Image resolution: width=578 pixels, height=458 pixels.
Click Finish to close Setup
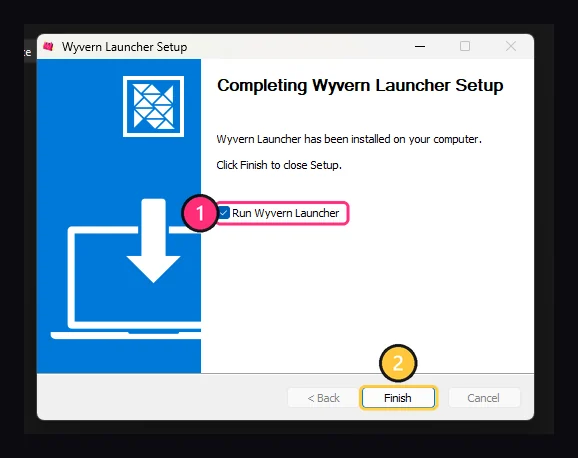point(398,398)
